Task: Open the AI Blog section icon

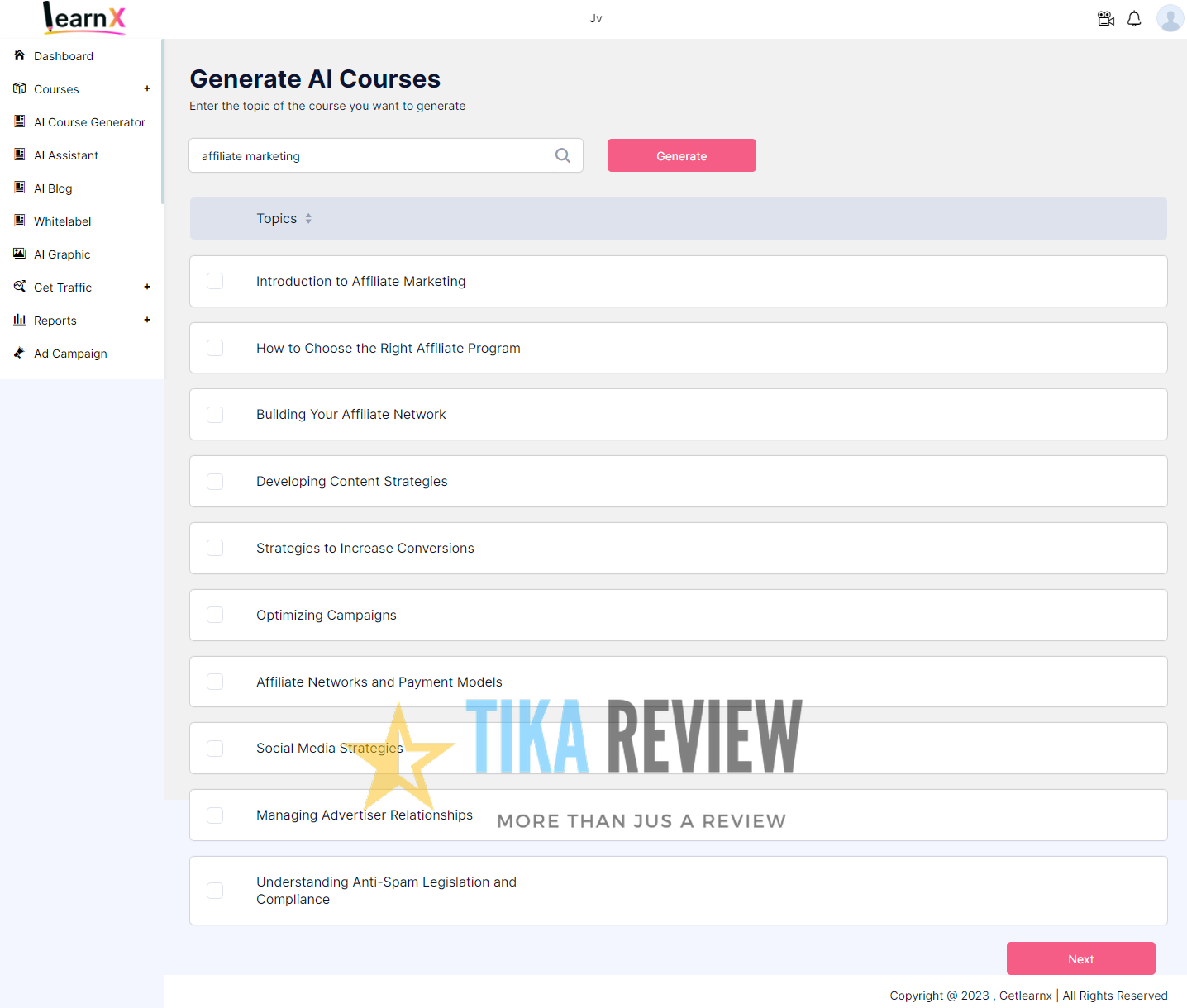Action: [x=19, y=188]
